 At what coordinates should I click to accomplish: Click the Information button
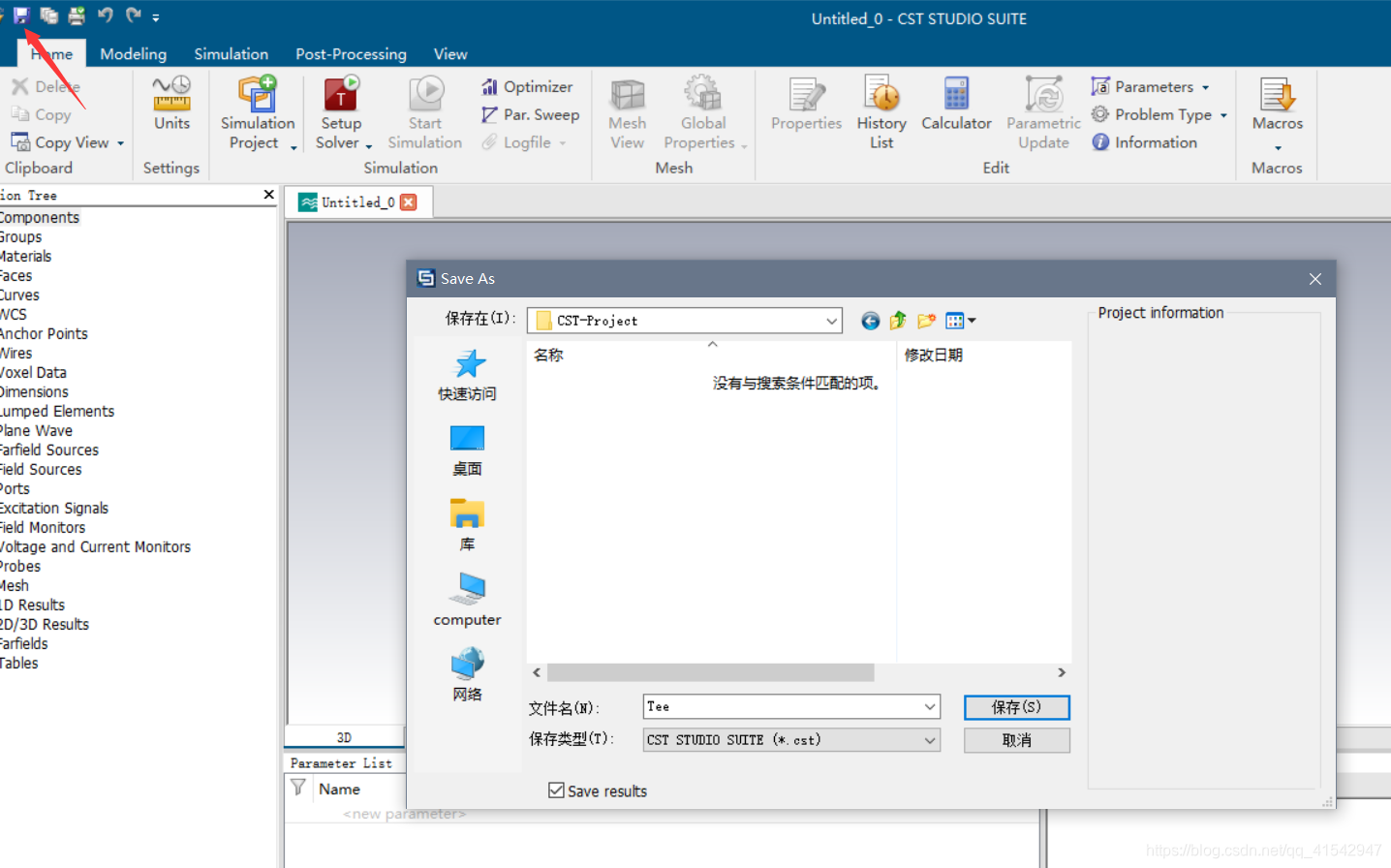coord(1144,142)
